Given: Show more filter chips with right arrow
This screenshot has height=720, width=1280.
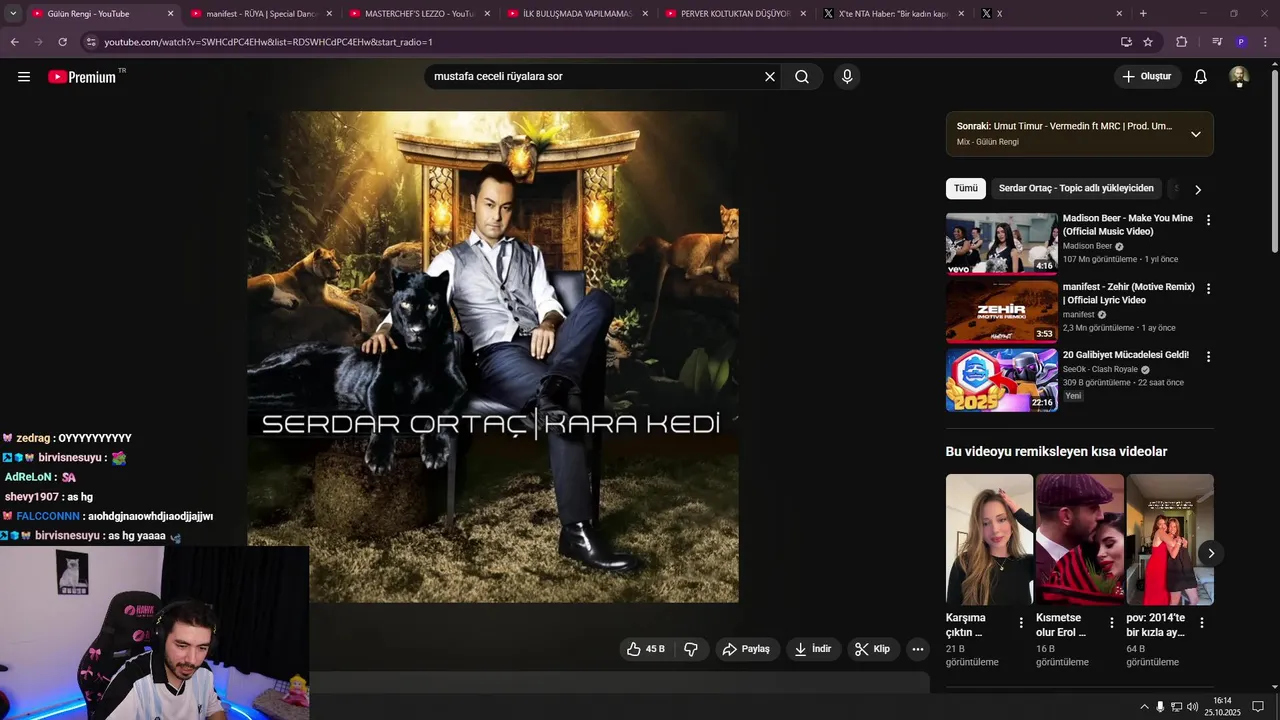Looking at the screenshot, I should 1198,189.
